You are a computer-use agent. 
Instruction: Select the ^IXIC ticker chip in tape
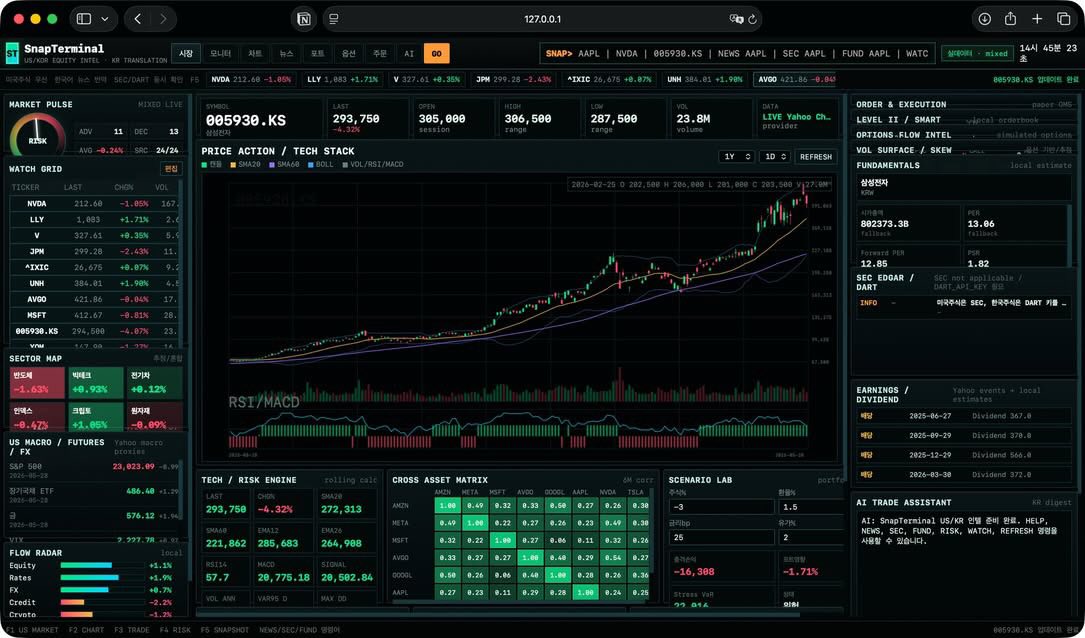coord(609,80)
